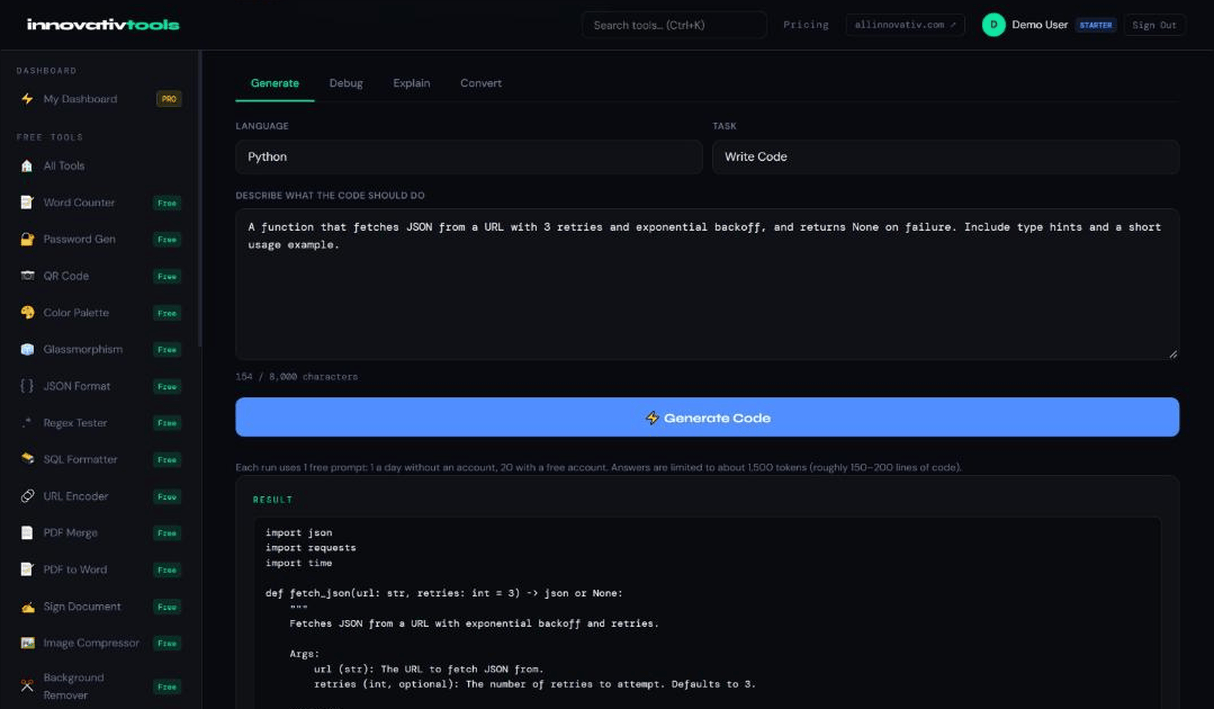
Task: Click the 'import requests' code line
Action: pos(311,548)
